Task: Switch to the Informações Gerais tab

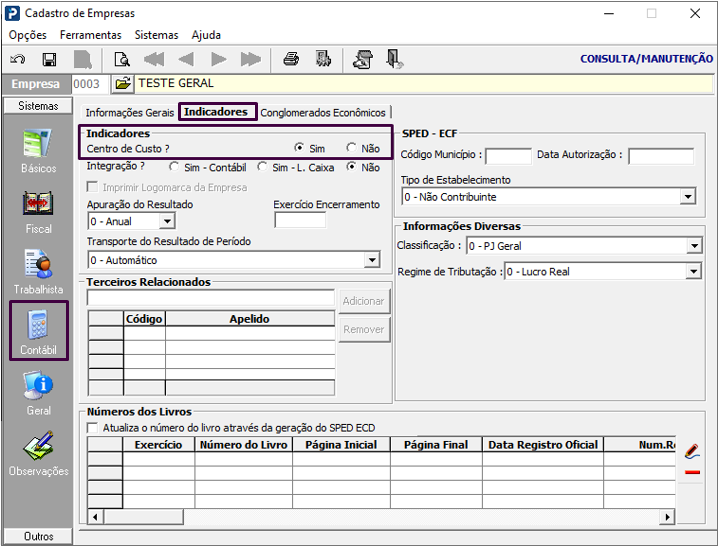Action: (130, 113)
